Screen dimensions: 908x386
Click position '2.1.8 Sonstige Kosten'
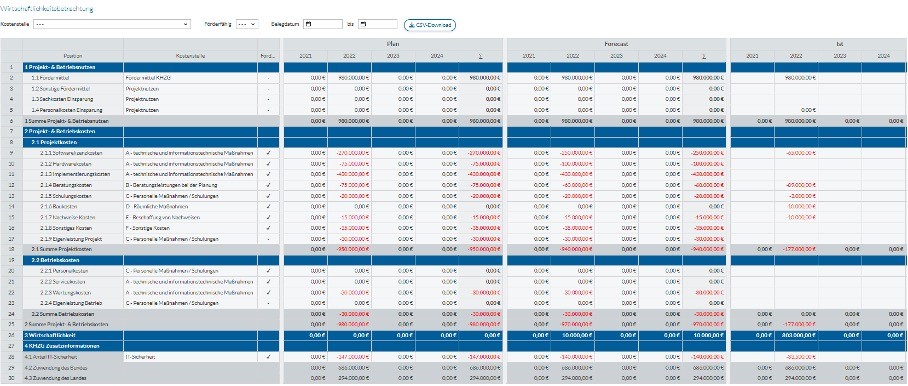click(x=65, y=228)
